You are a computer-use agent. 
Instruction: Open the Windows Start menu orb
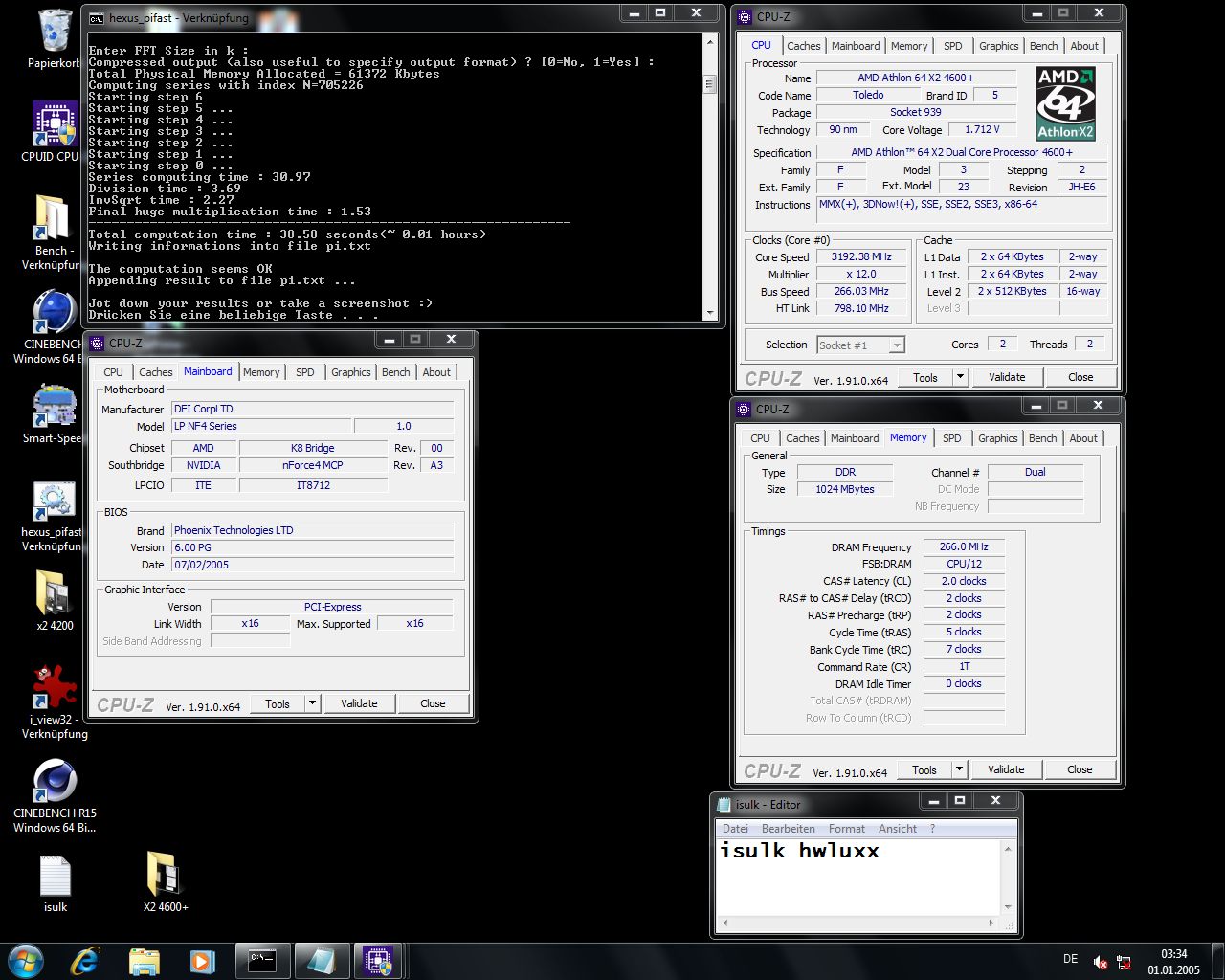[25, 961]
